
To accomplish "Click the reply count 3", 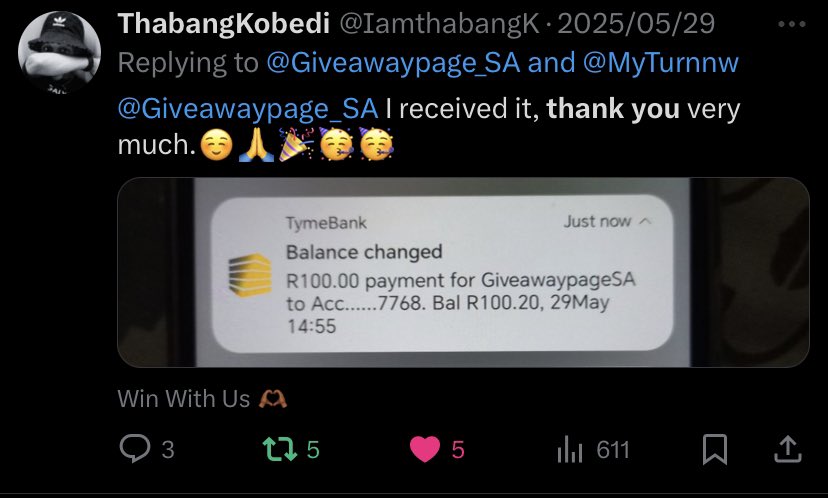I will (167, 450).
